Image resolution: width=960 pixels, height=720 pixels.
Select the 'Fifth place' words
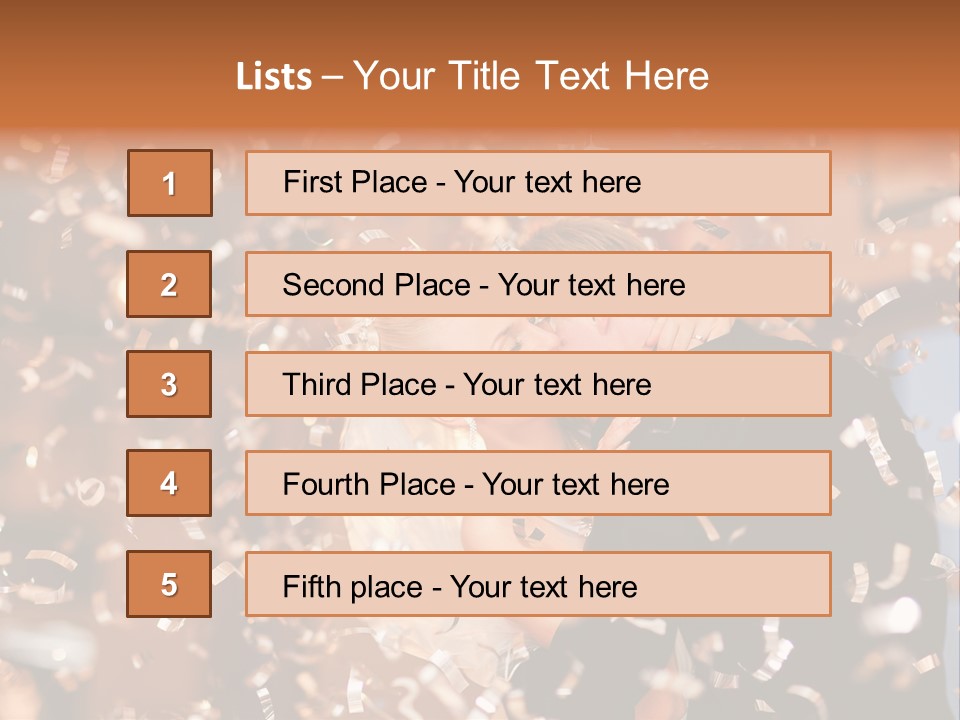pyautogui.click(x=353, y=586)
